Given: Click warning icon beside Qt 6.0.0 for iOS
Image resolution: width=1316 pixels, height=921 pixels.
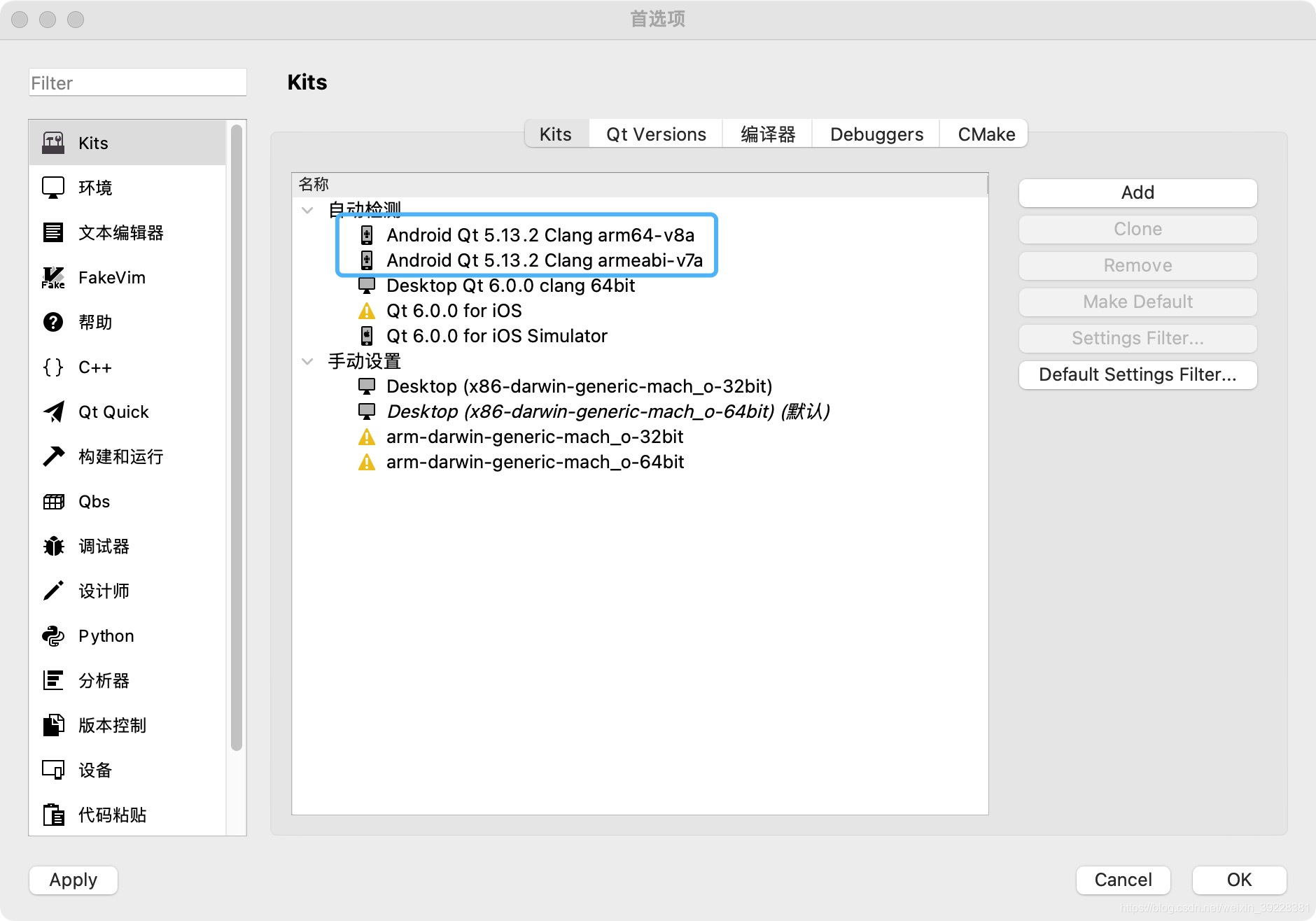Looking at the screenshot, I should click(x=366, y=311).
